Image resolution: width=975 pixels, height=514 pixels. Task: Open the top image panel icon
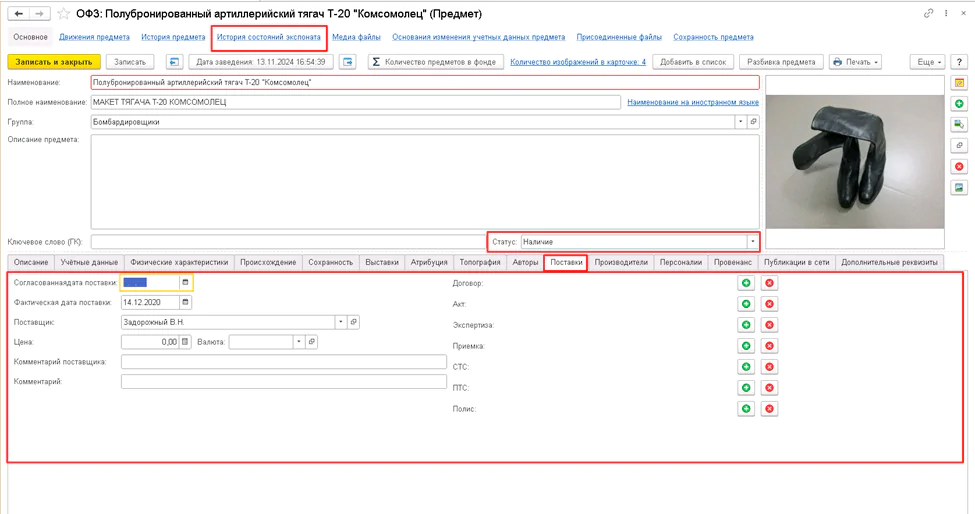[x=959, y=83]
